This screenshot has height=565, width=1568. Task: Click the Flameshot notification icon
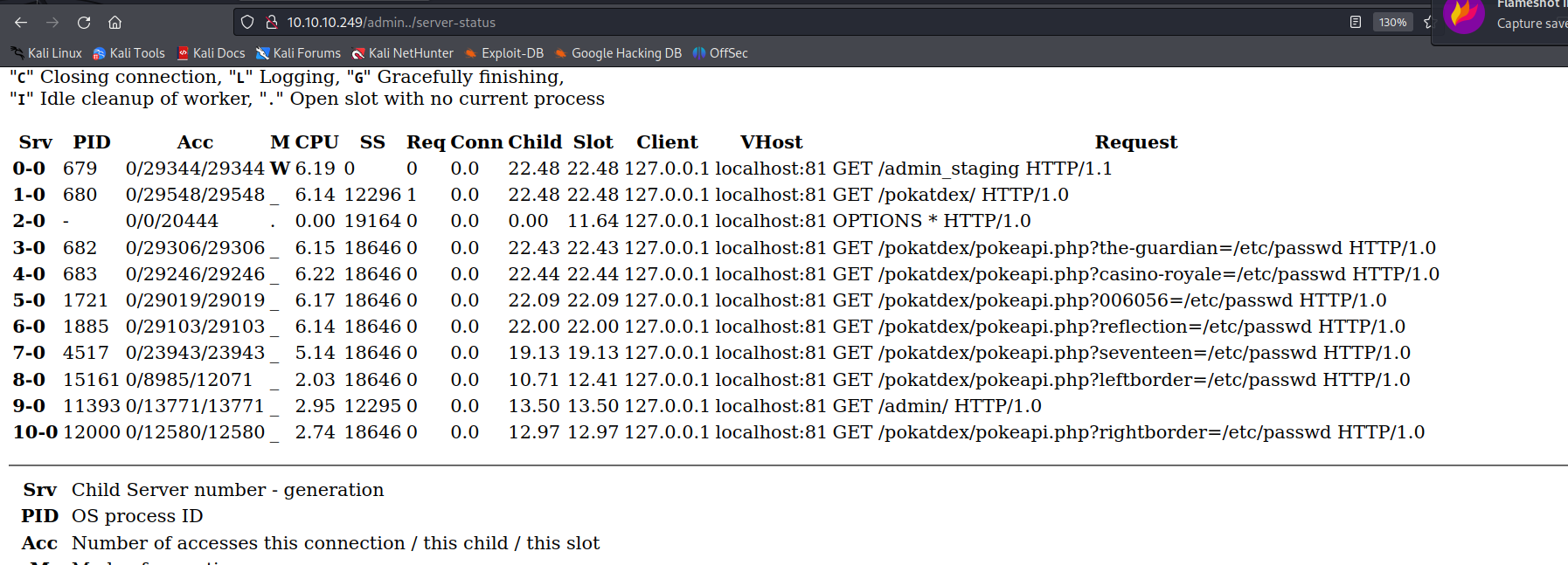click(1464, 15)
